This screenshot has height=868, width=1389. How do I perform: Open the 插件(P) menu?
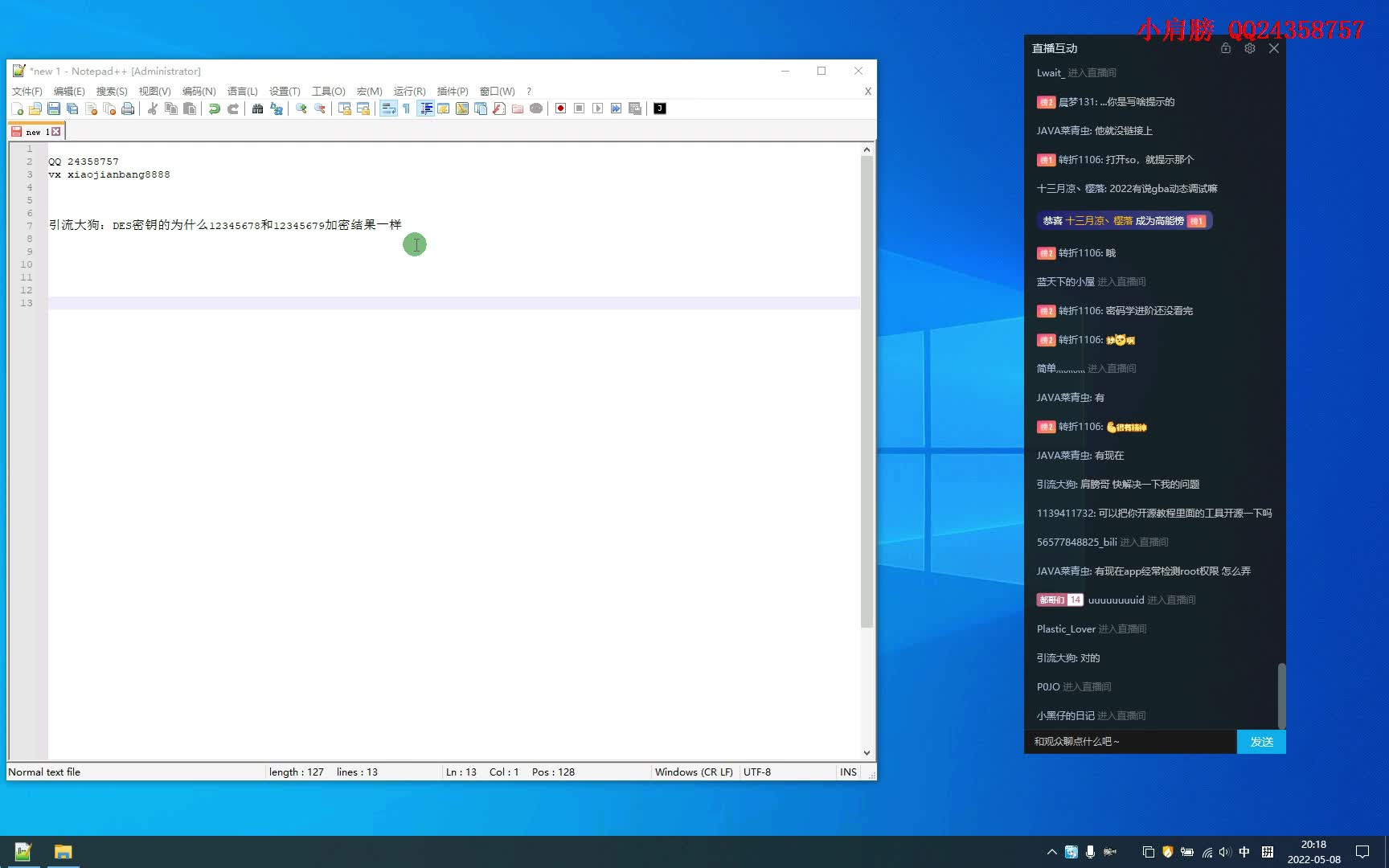pos(452,91)
